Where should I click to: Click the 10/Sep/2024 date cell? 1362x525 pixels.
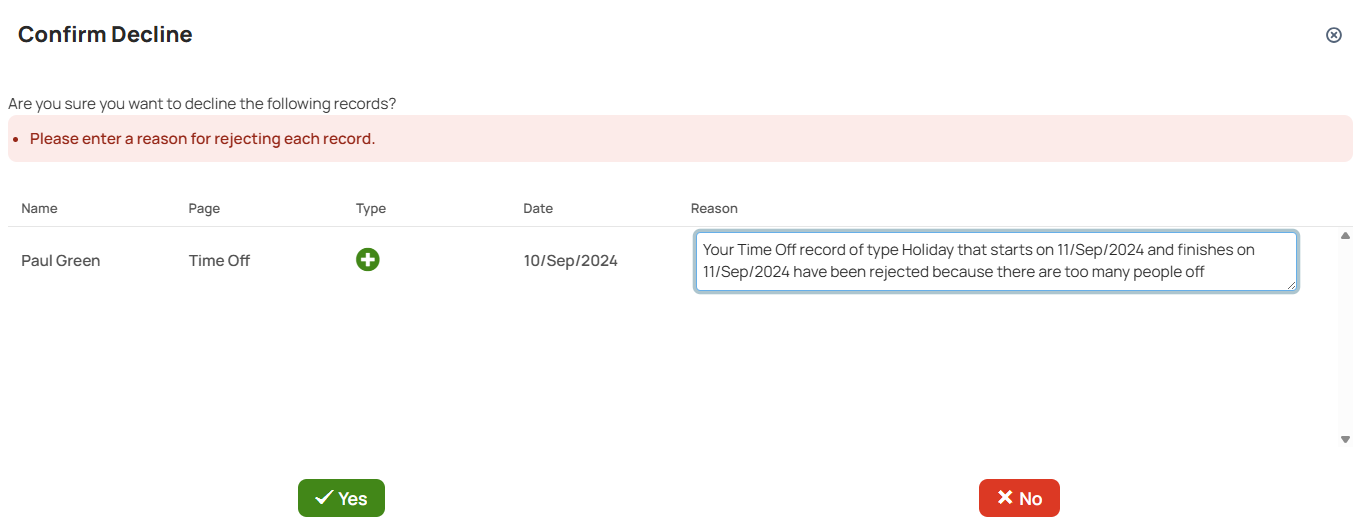(570, 261)
